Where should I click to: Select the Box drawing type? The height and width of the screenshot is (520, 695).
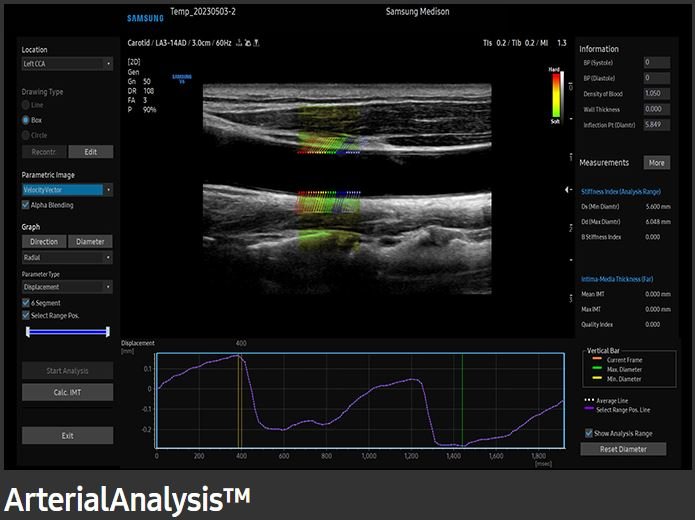tap(26, 120)
